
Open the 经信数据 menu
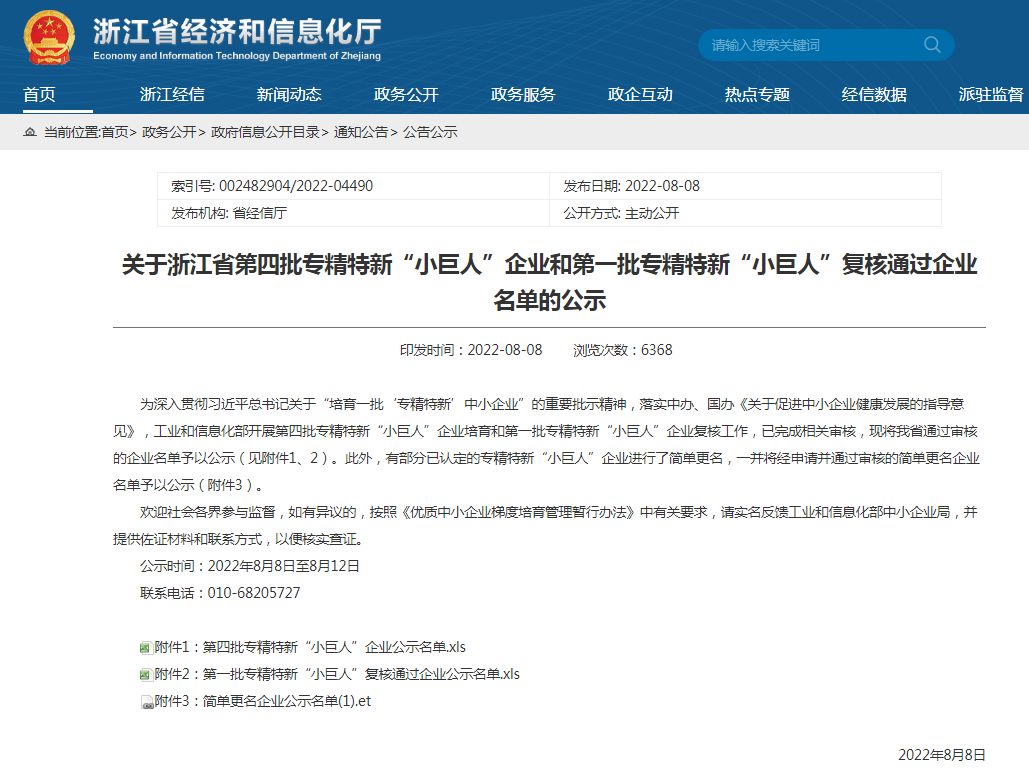[x=874, y=94]
